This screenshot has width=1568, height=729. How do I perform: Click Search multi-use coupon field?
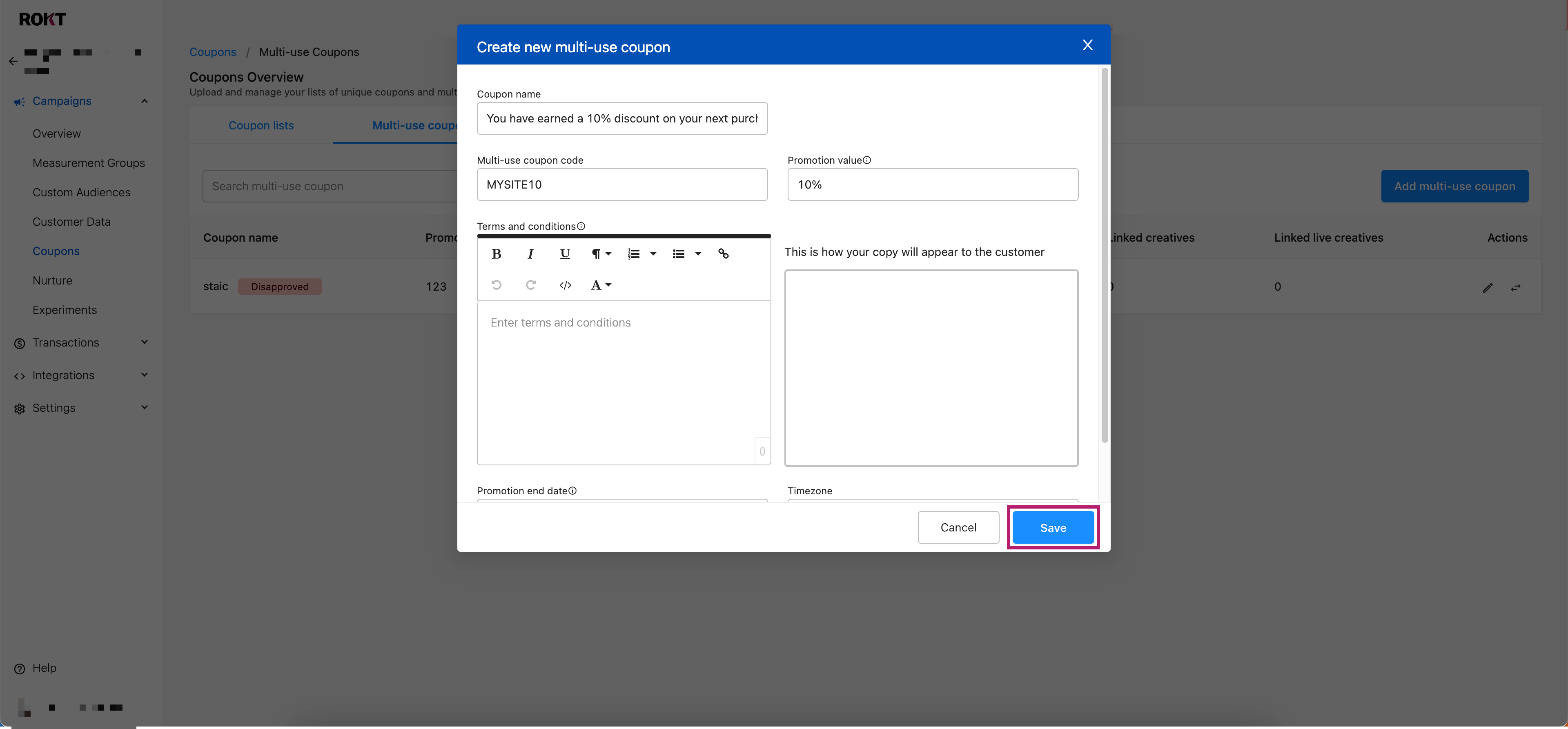click(330, 186)
